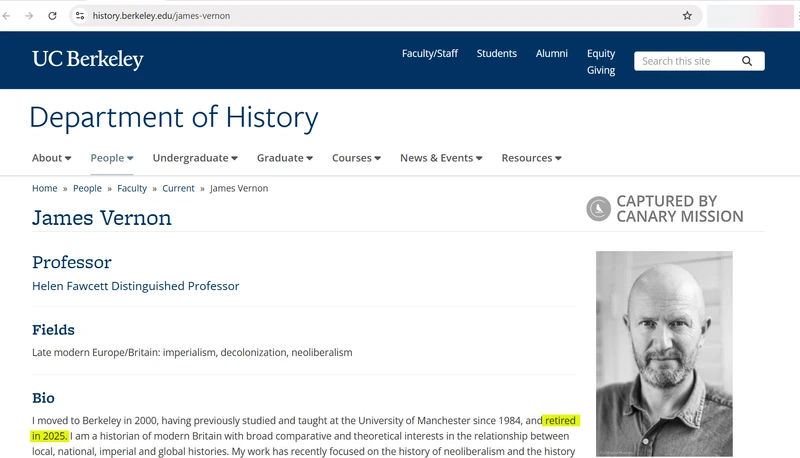Expand the News & Events dropdown
The image size is (800, 458).
click(x=441, y=158)
